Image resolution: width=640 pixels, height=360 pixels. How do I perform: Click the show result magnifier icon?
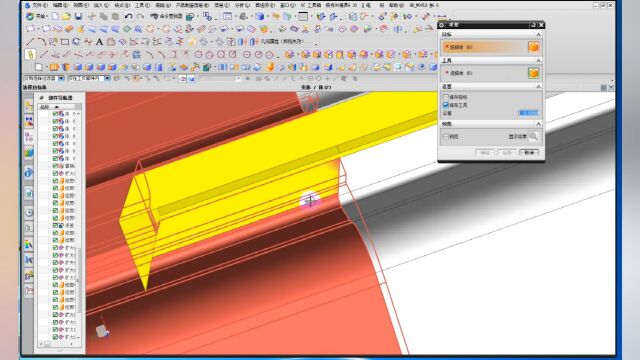533,136
